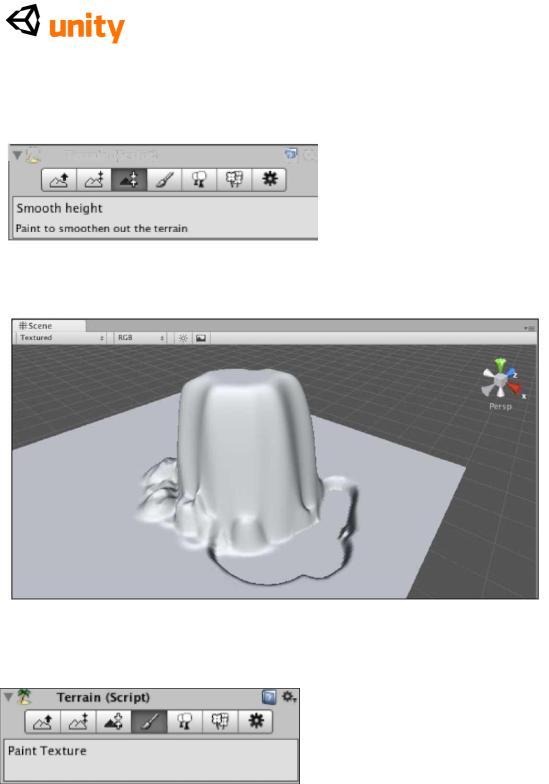Toggle scene lighting sun button

coord(183,338)
